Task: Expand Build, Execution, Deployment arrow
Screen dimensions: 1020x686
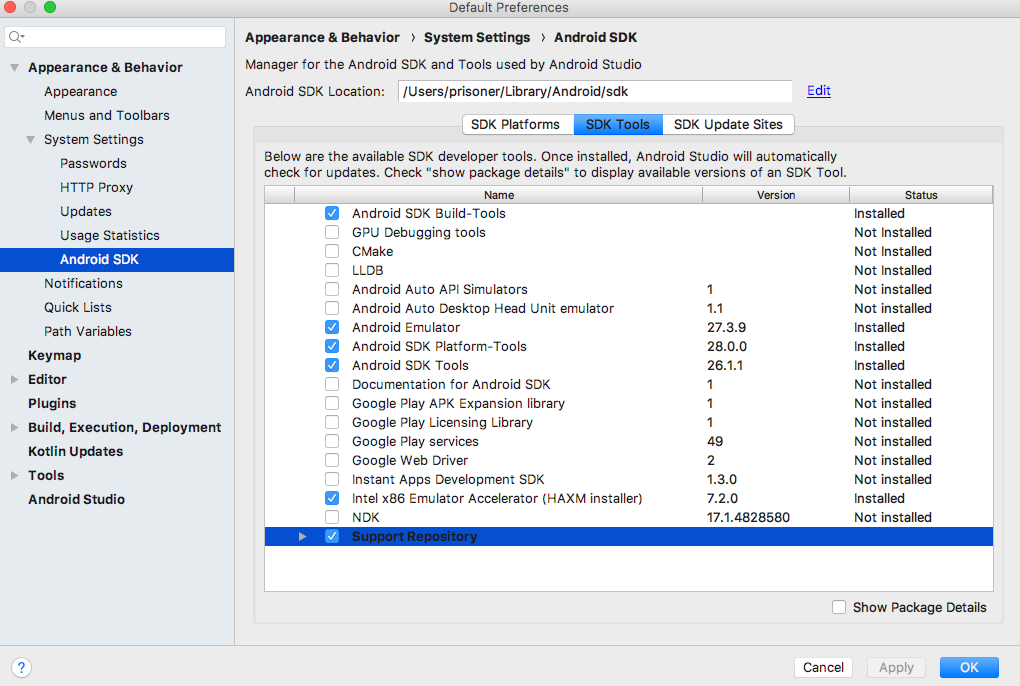Action: click(14, 427)
